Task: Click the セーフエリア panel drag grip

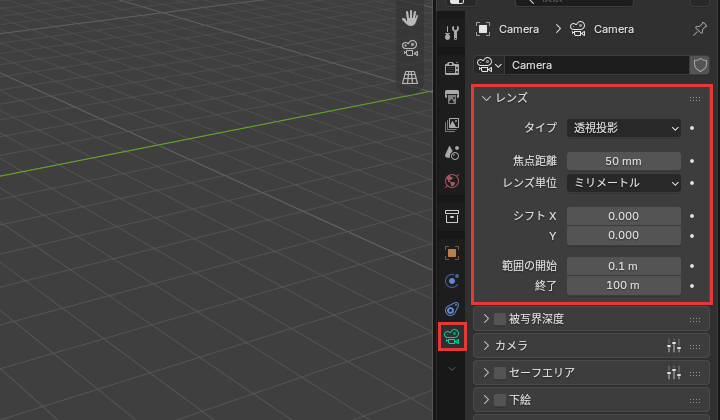Action: (695, 374)
